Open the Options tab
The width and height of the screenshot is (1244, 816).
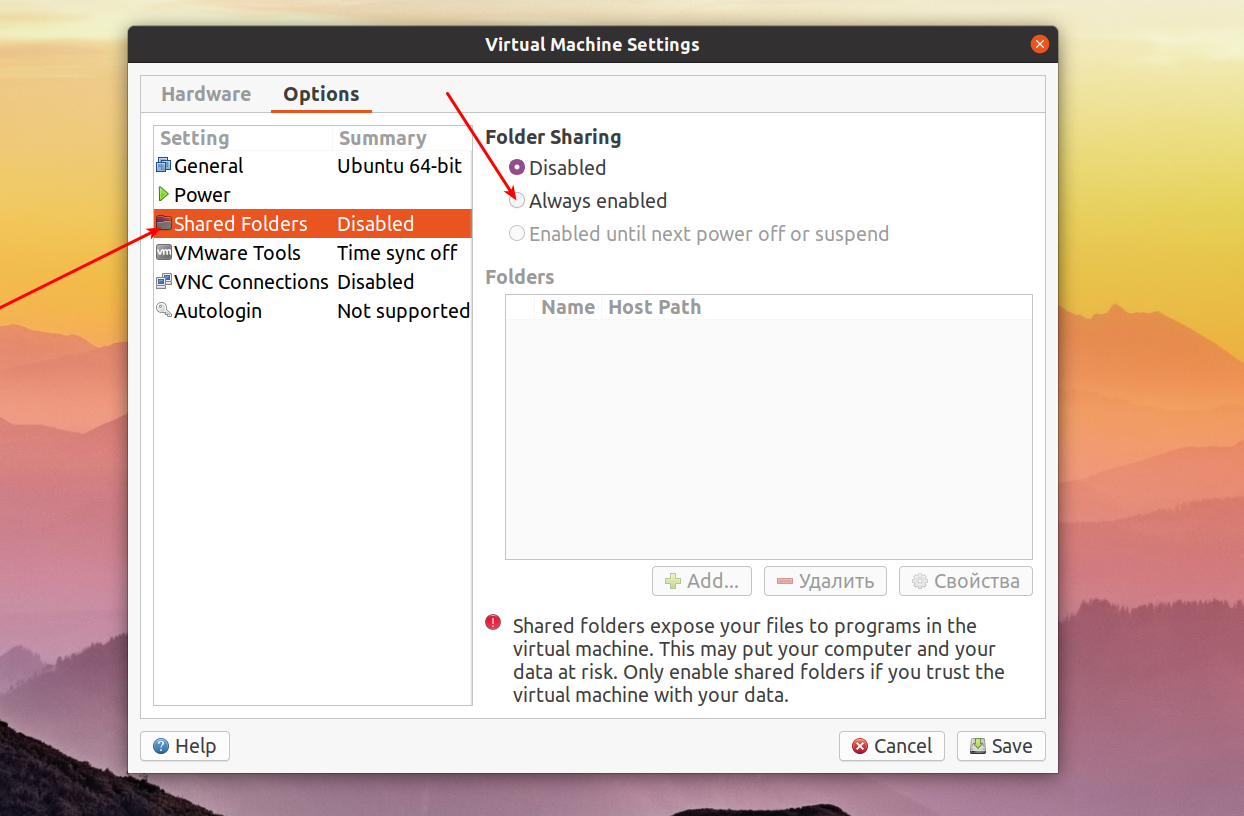pyautogui.click(x=321, y=94)
